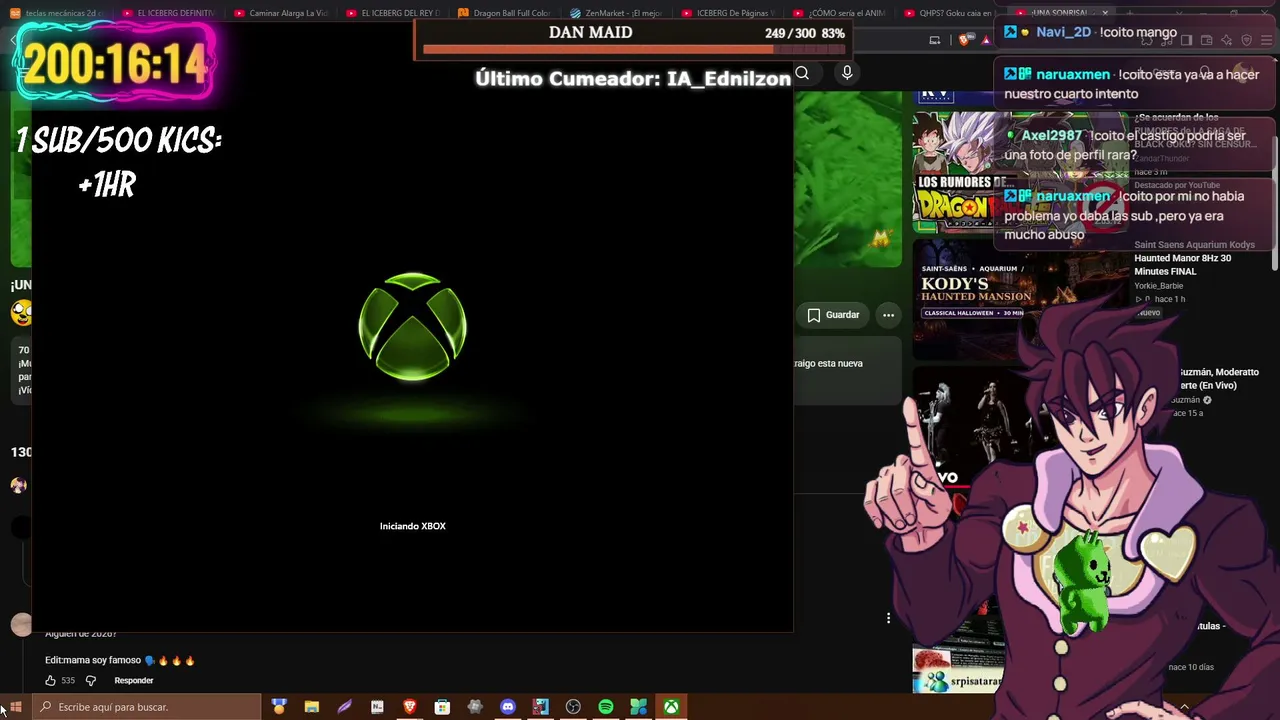Open the gray flower-shaped app in taskbar
Viewport: 1280px width, 720px height.
click(475, 707)
